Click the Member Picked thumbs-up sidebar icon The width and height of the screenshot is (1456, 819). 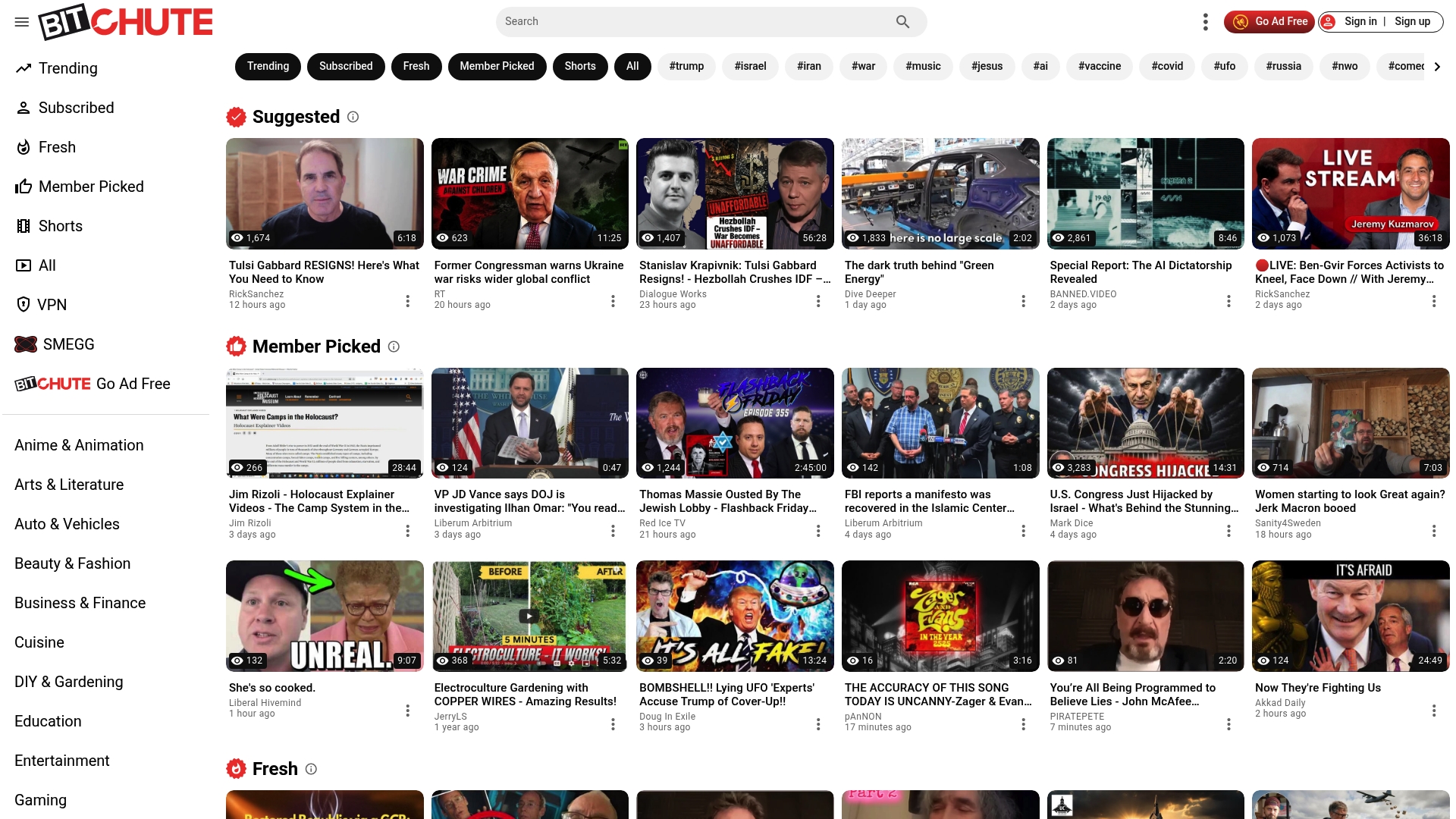(x=24, y=187)
